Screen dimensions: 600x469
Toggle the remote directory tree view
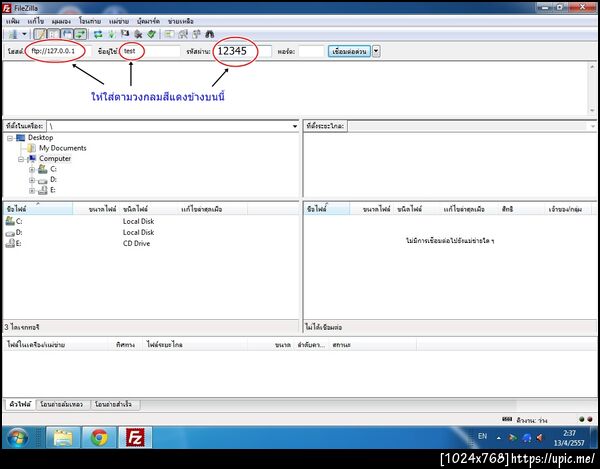click(x=67, y=34)
